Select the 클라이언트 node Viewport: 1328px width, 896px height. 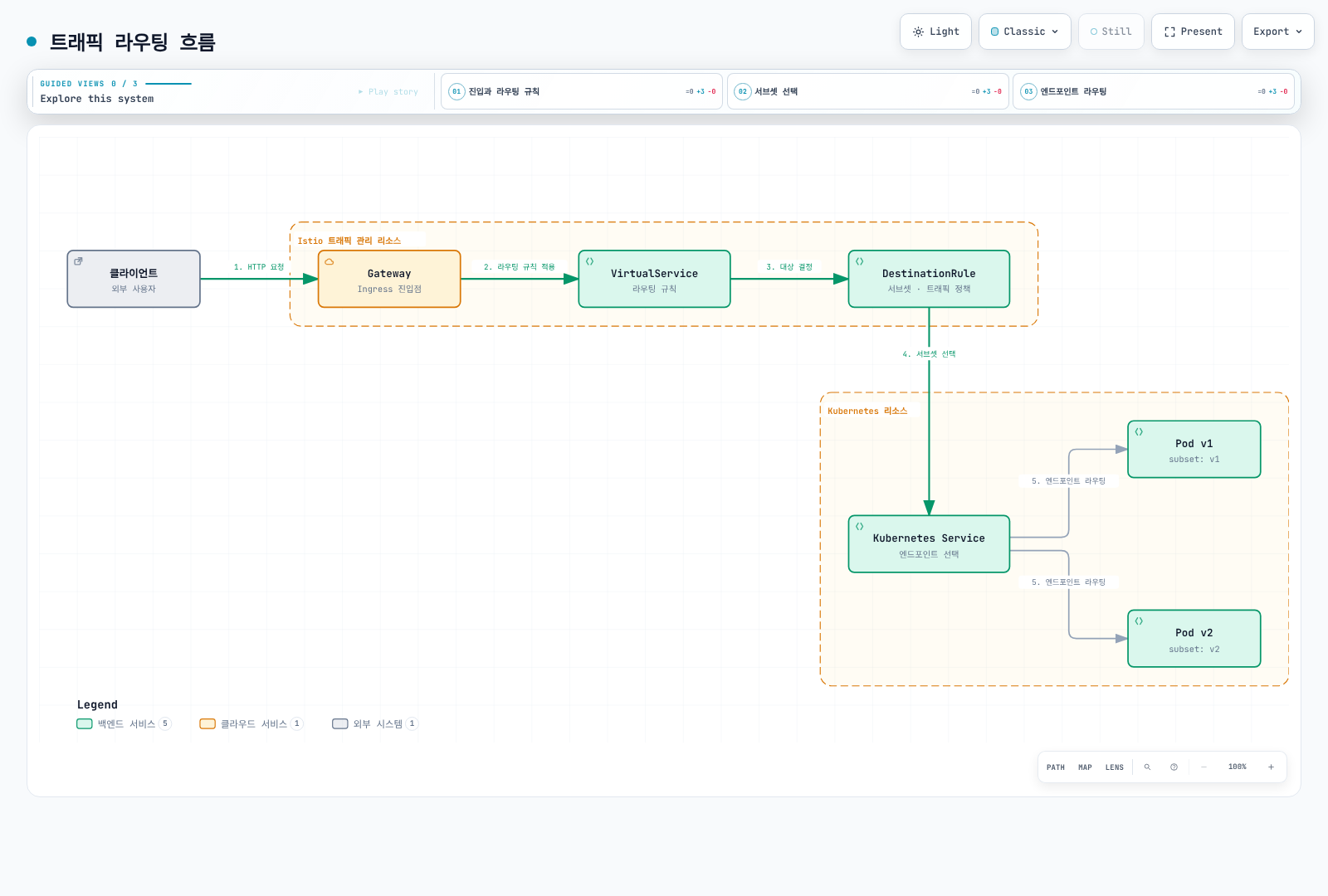(134, 279)
